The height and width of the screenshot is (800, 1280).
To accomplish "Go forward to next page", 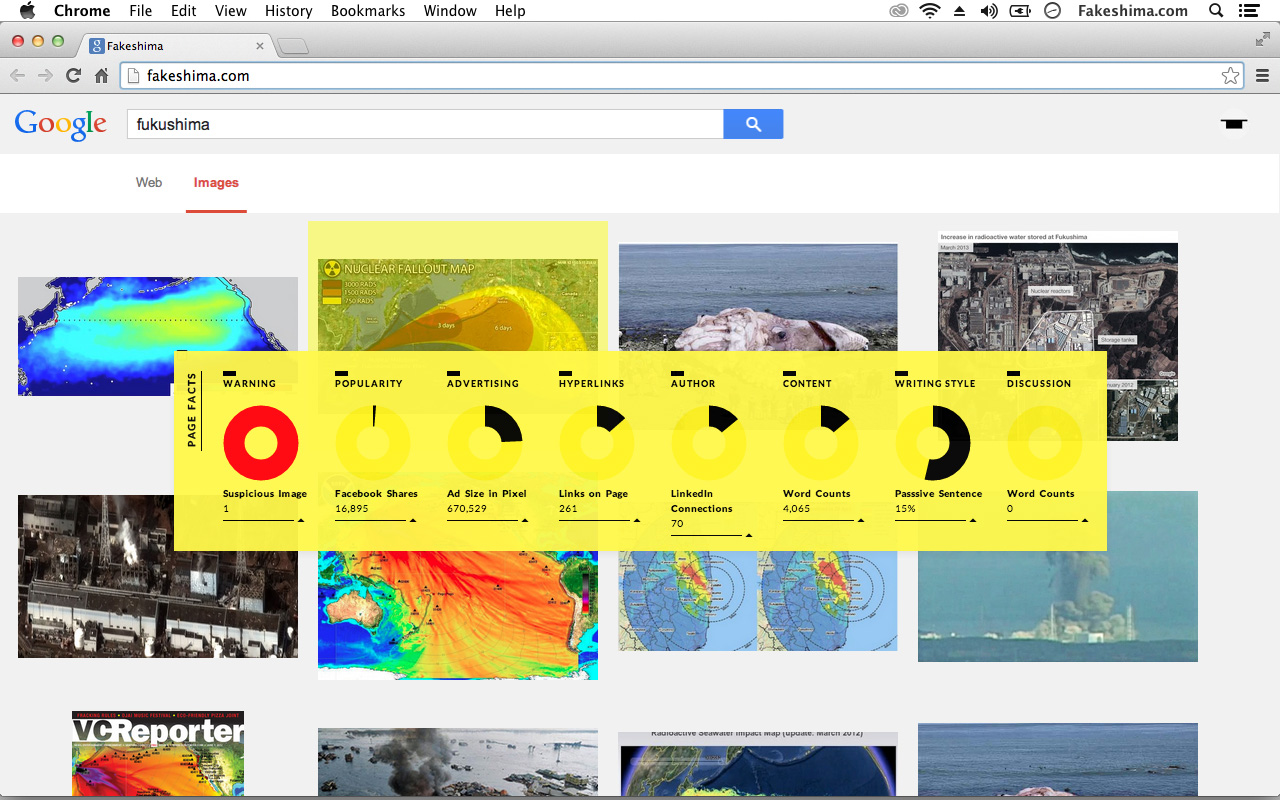I will [45, 75].
